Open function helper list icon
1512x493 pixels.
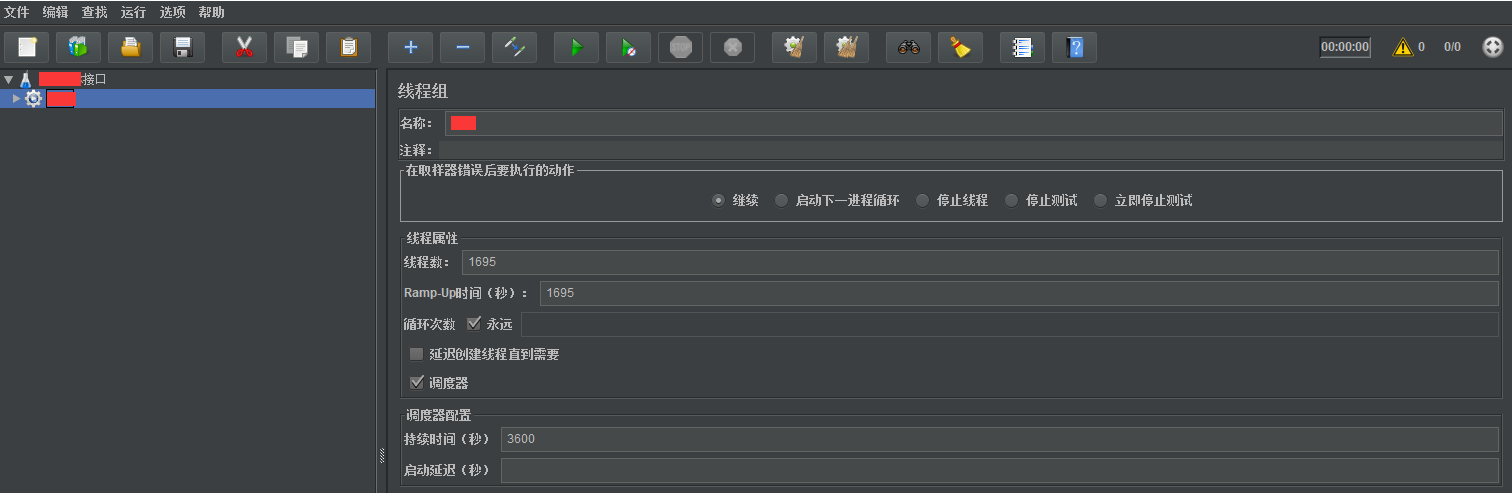(x=1022, y=47)
